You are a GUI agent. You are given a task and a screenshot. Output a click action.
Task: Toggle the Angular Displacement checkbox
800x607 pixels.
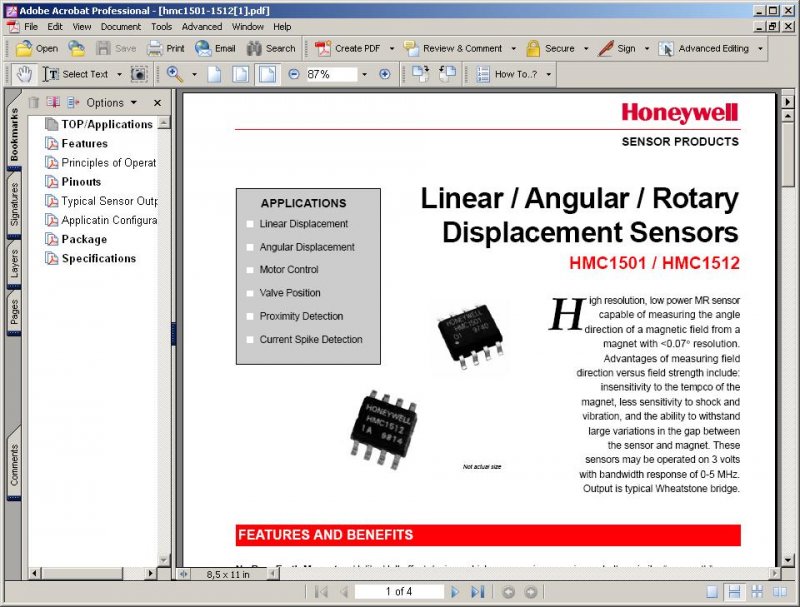(x=250, y=247)
